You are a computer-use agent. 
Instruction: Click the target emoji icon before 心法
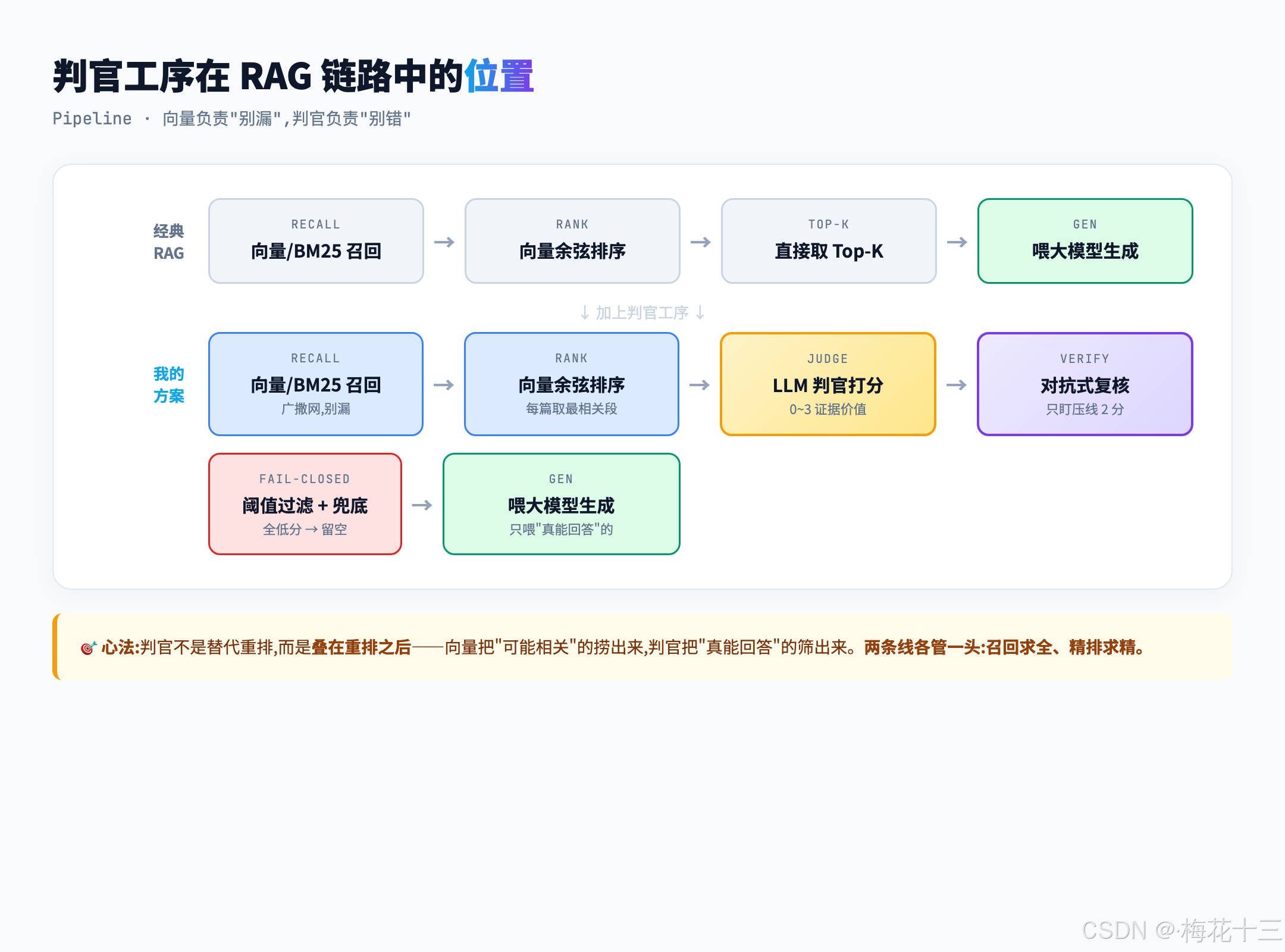point(88,647)
